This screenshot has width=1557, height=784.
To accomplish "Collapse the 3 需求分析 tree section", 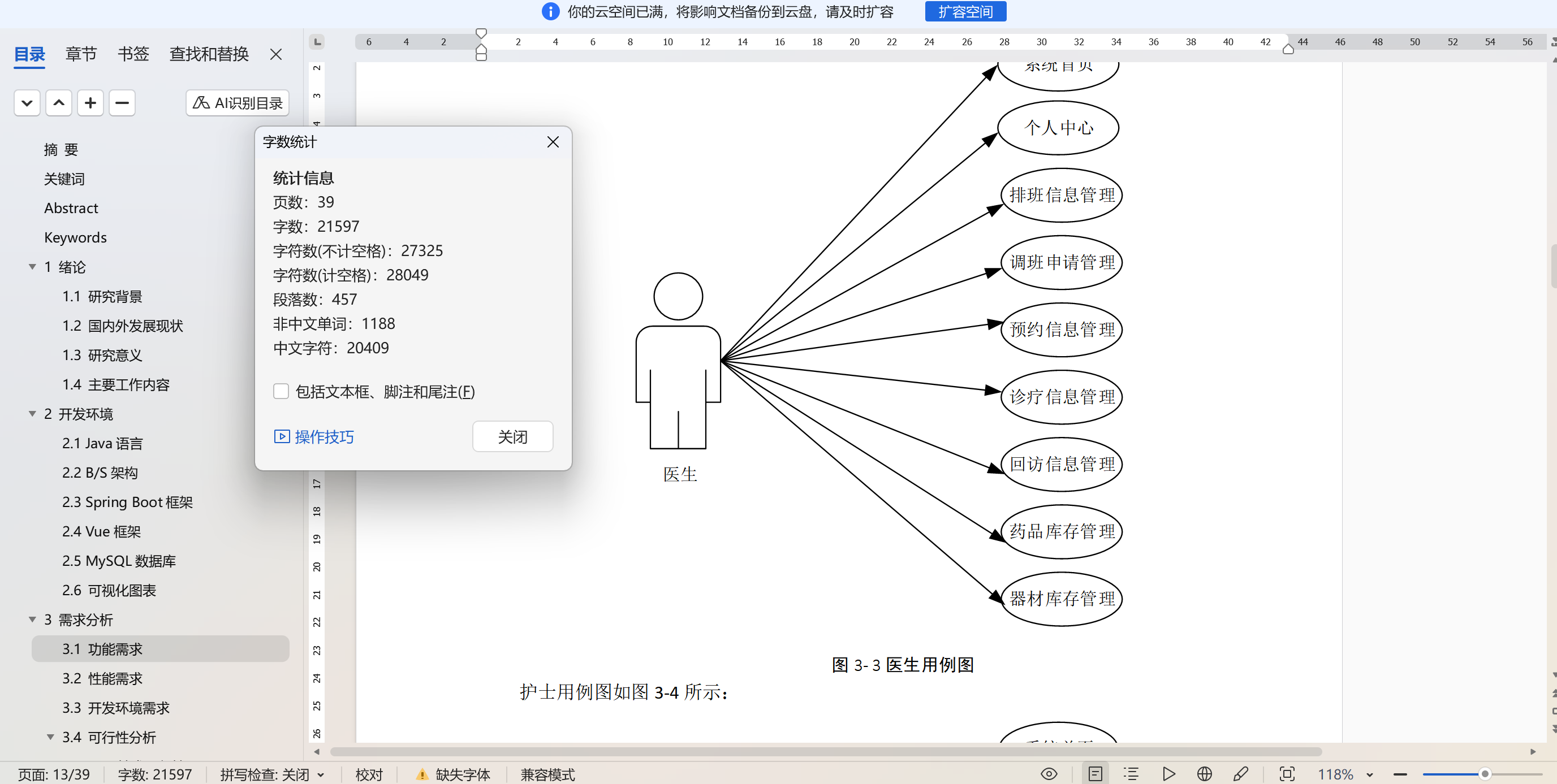I will click(32, 619).
